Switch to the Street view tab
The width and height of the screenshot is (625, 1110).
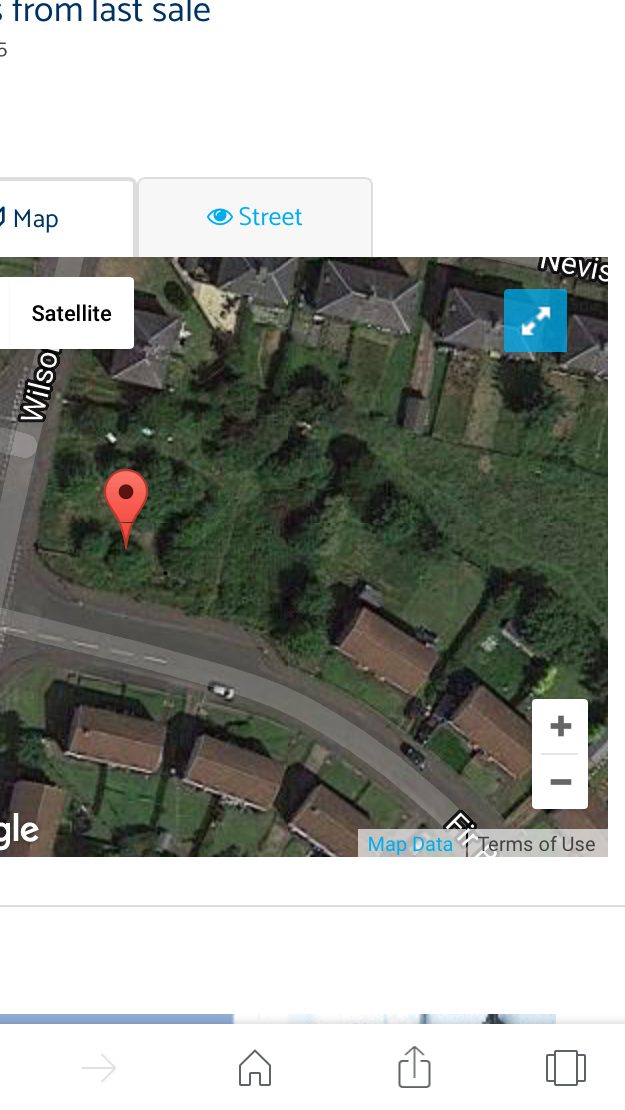click(x=255, y=217)
